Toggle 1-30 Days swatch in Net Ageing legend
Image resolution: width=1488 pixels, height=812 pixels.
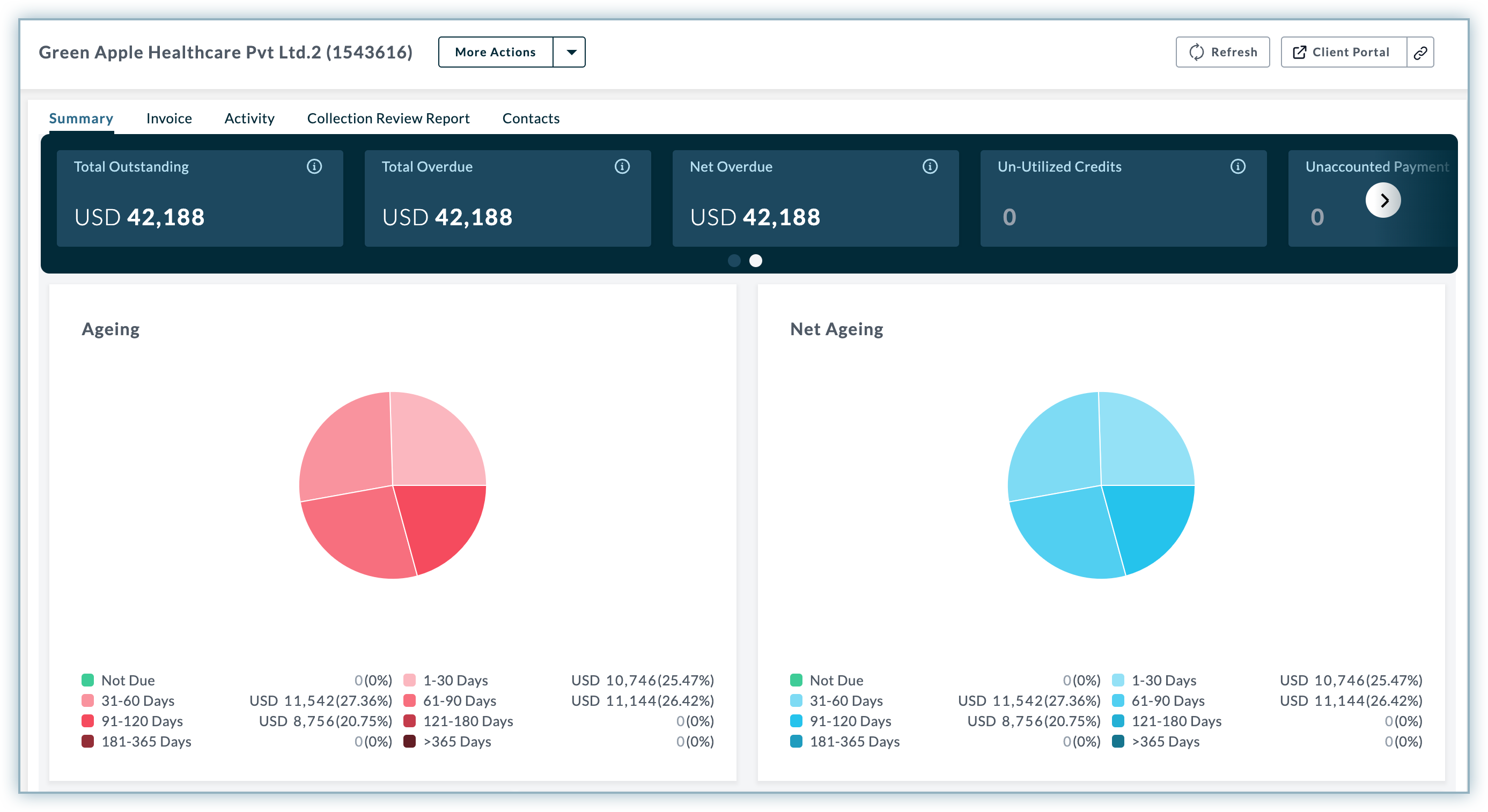[1118, 680]
